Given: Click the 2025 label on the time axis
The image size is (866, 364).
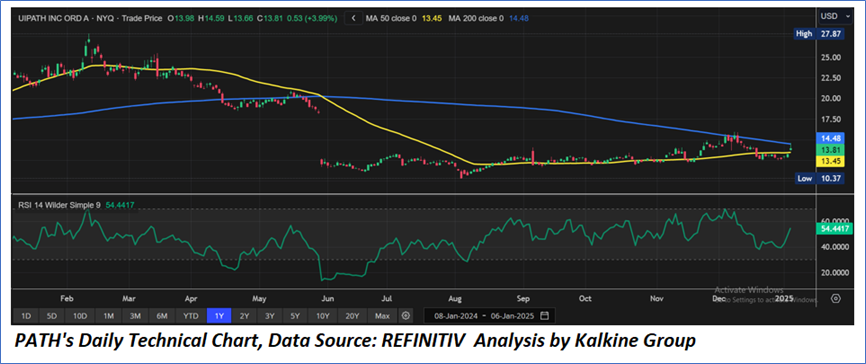Looking at the screenshot, I should [785, 298].
